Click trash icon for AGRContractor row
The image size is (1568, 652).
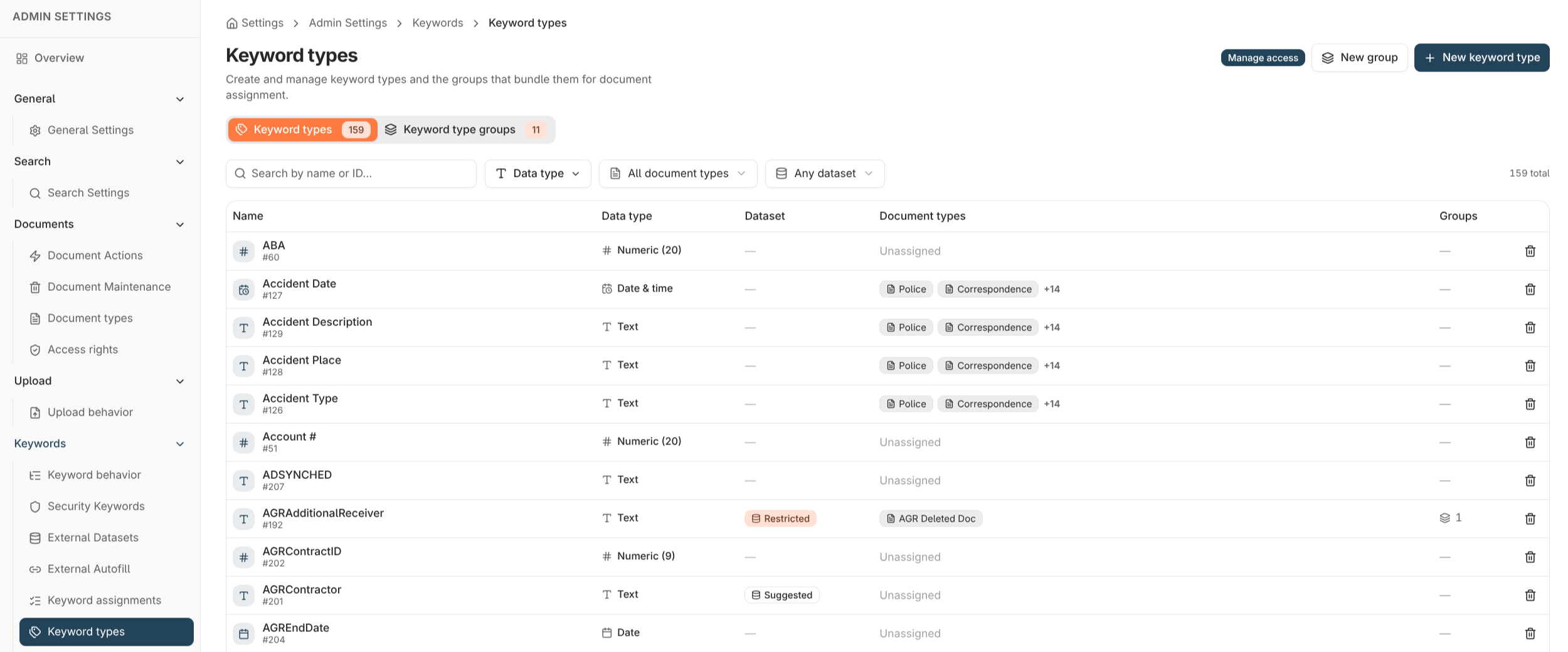coord(1530,595)
